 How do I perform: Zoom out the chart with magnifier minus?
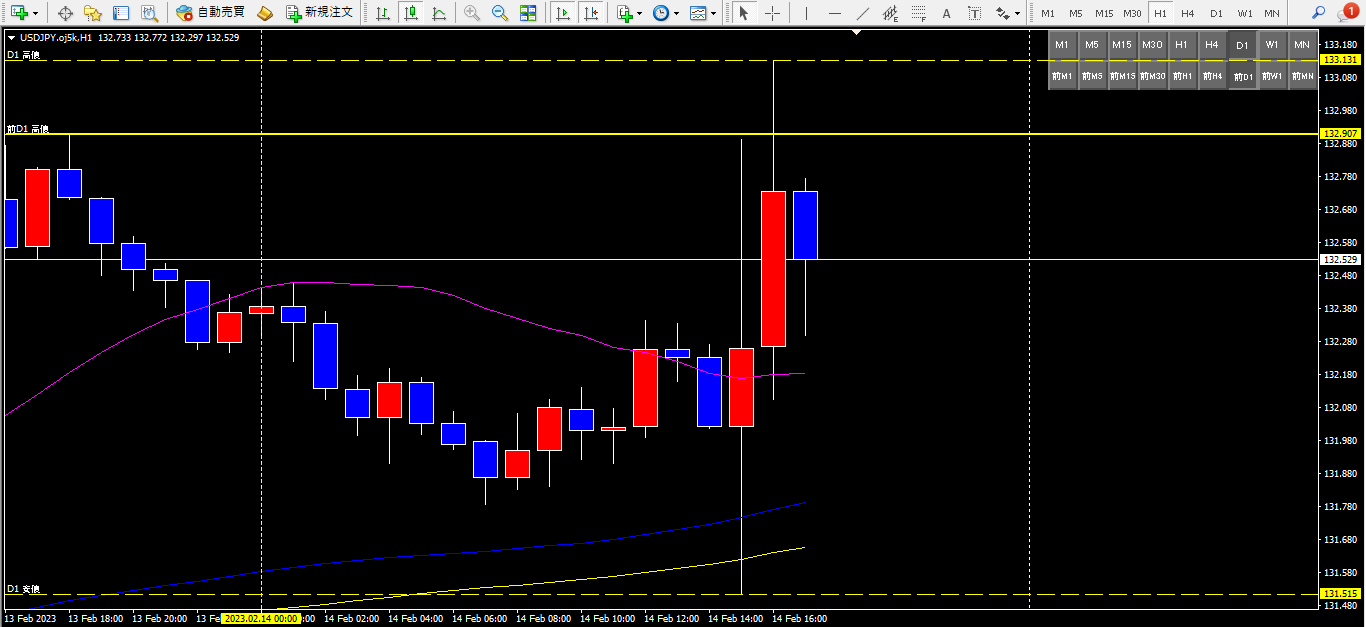(x=499, y=13)
